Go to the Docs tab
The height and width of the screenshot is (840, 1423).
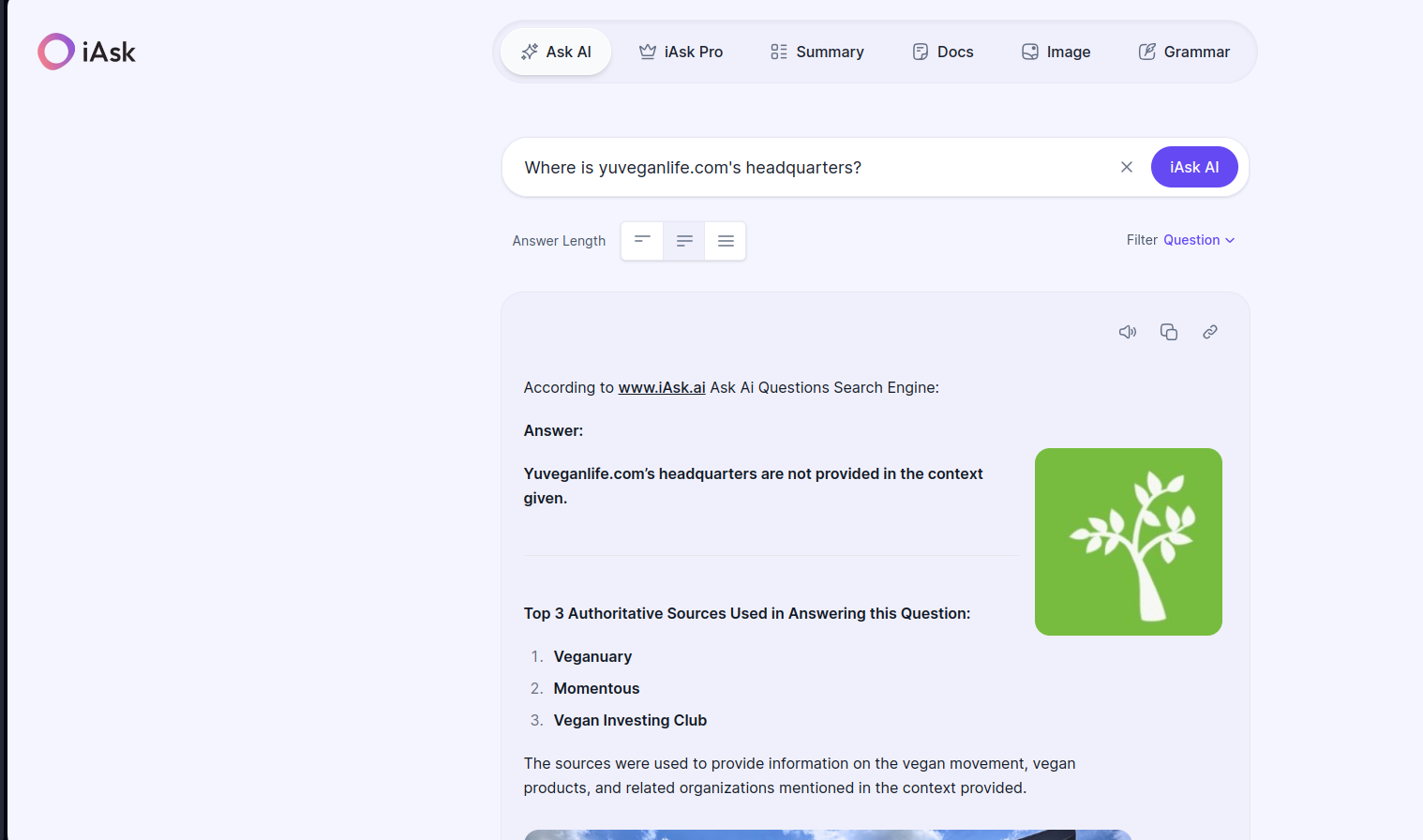tap(943, 52)
